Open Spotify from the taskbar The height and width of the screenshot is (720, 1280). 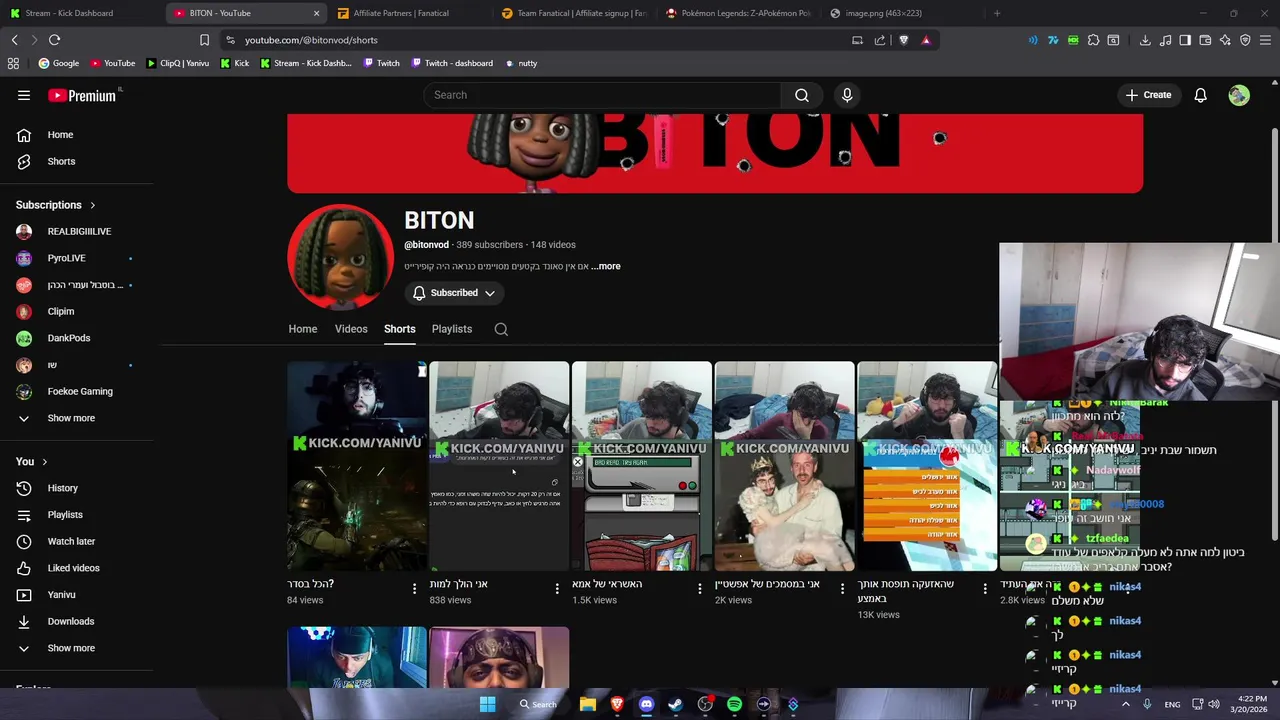[x=734, y=704]
